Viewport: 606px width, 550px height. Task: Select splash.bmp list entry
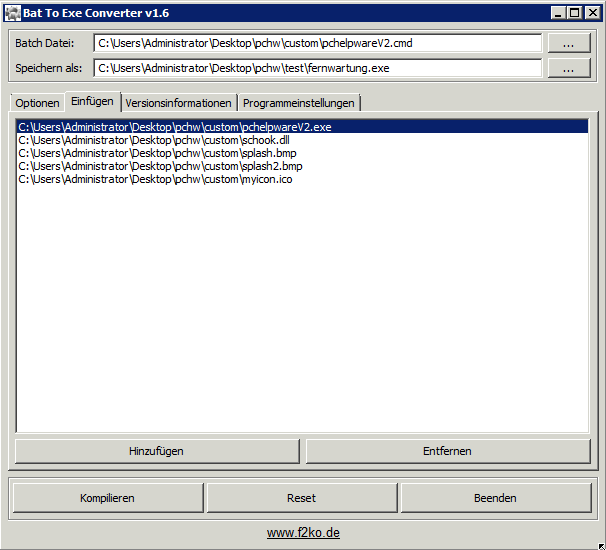157,154
